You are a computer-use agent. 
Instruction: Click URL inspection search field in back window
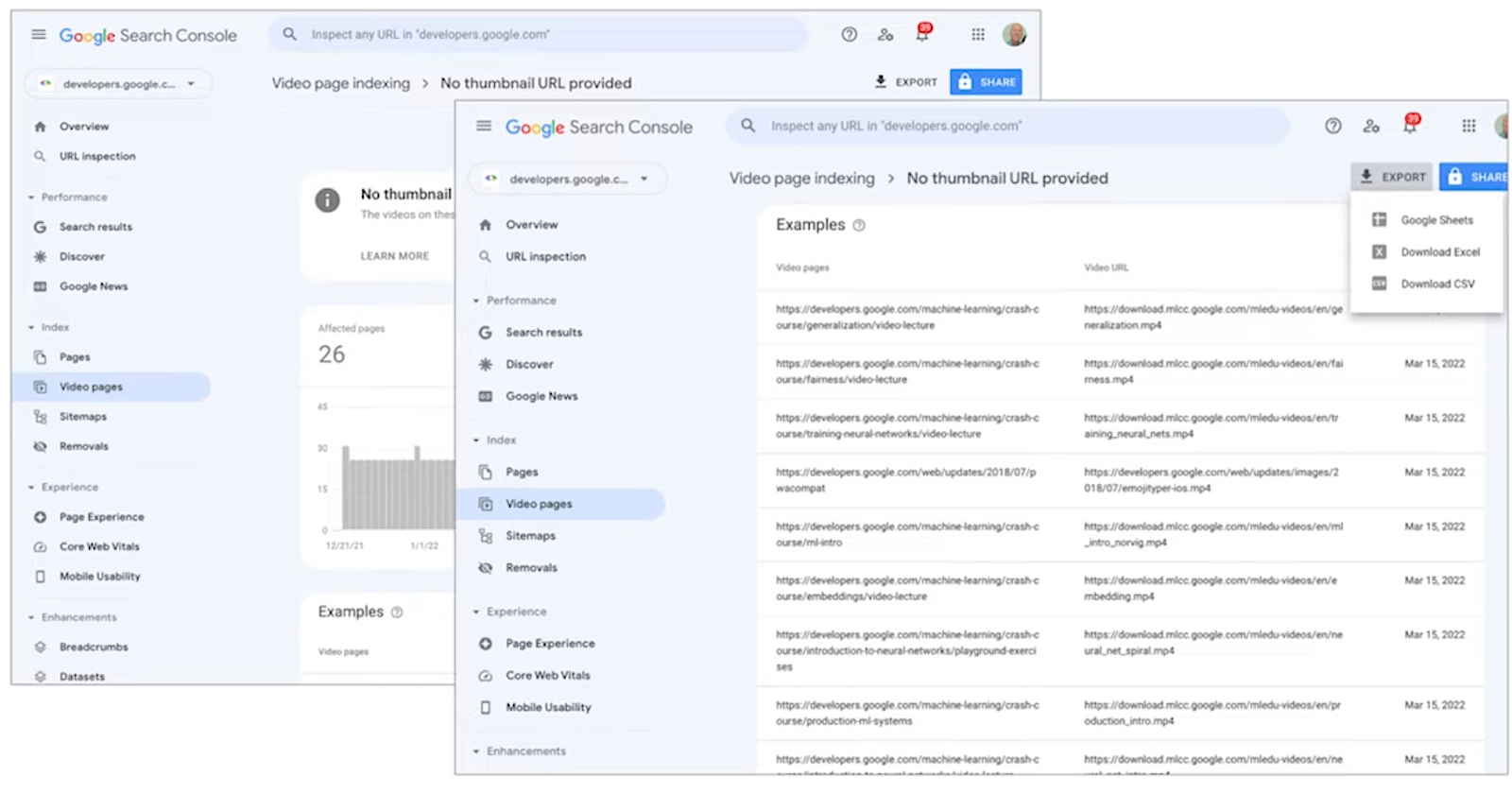coord(540,35)
